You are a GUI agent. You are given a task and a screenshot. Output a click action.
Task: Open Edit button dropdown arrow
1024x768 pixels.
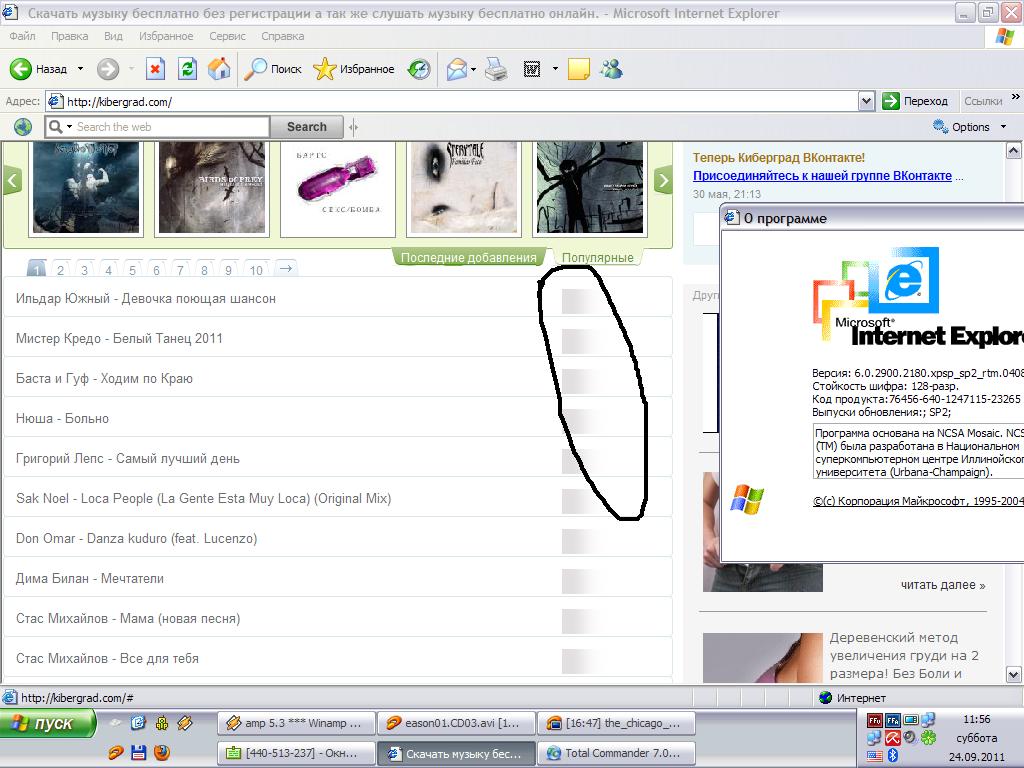555,69
